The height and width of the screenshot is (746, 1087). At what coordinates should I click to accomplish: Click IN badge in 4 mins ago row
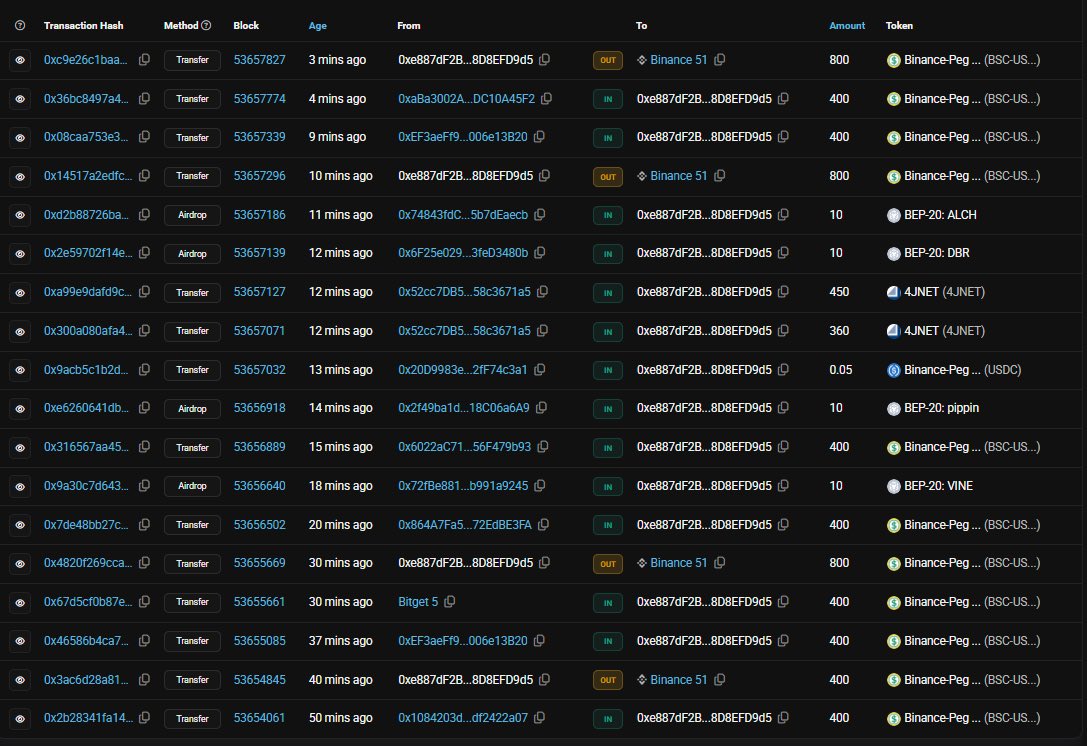click(x=608, y=99)
